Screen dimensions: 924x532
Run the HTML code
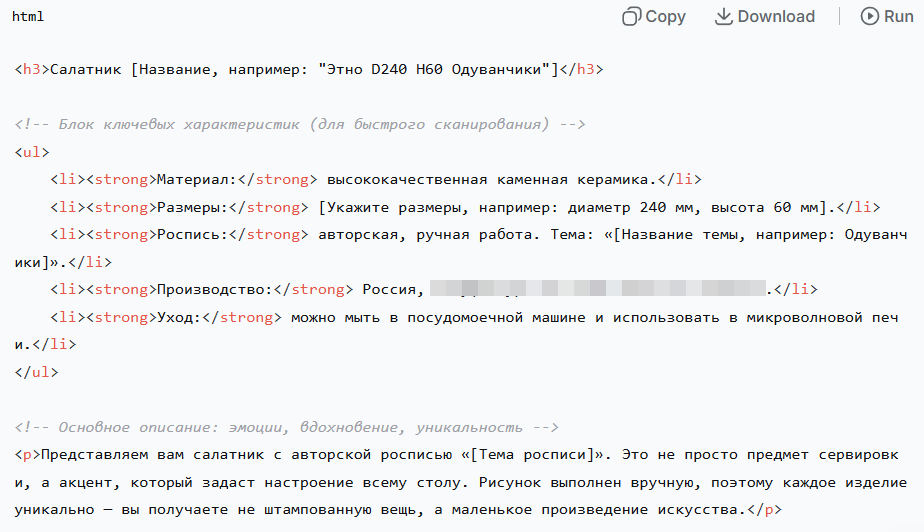click(887, 16)
